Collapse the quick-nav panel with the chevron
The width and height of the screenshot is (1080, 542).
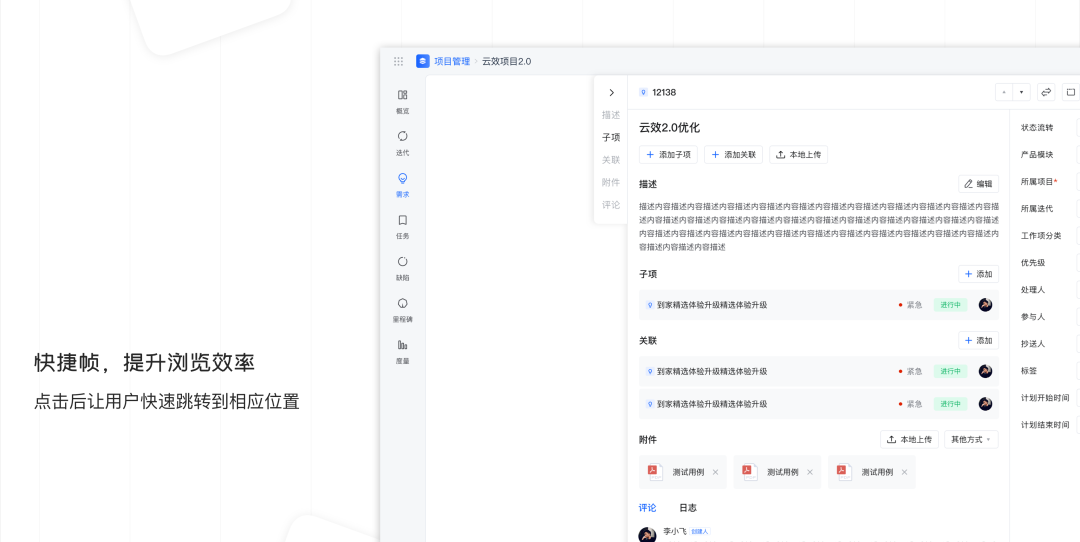point(611,92)
